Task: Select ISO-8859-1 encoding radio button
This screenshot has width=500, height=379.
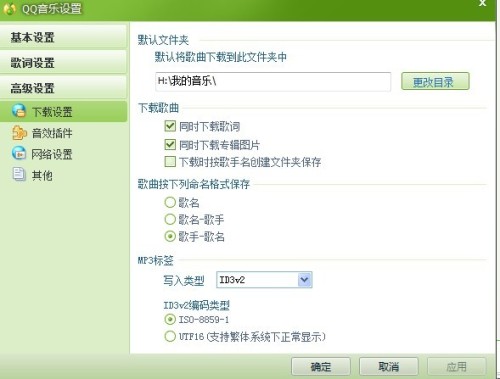Action: pyautogui.click(x=170, y=319)
